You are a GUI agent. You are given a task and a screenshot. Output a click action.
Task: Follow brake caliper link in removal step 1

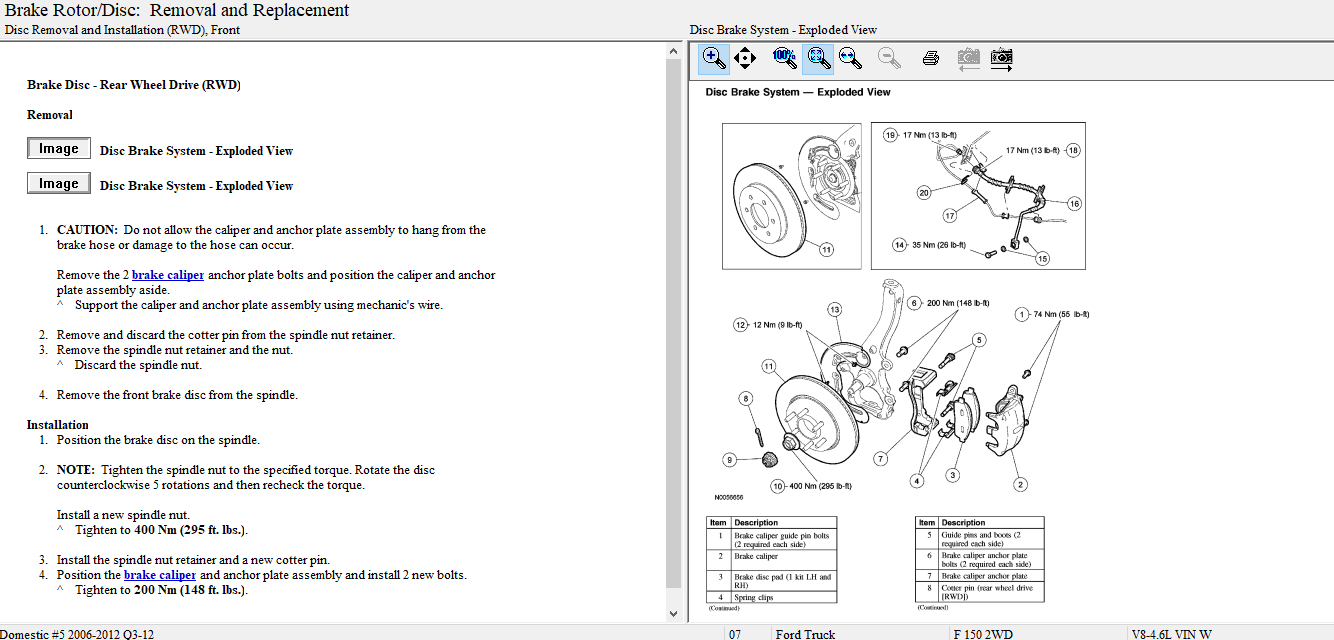[x=168, y=275]
